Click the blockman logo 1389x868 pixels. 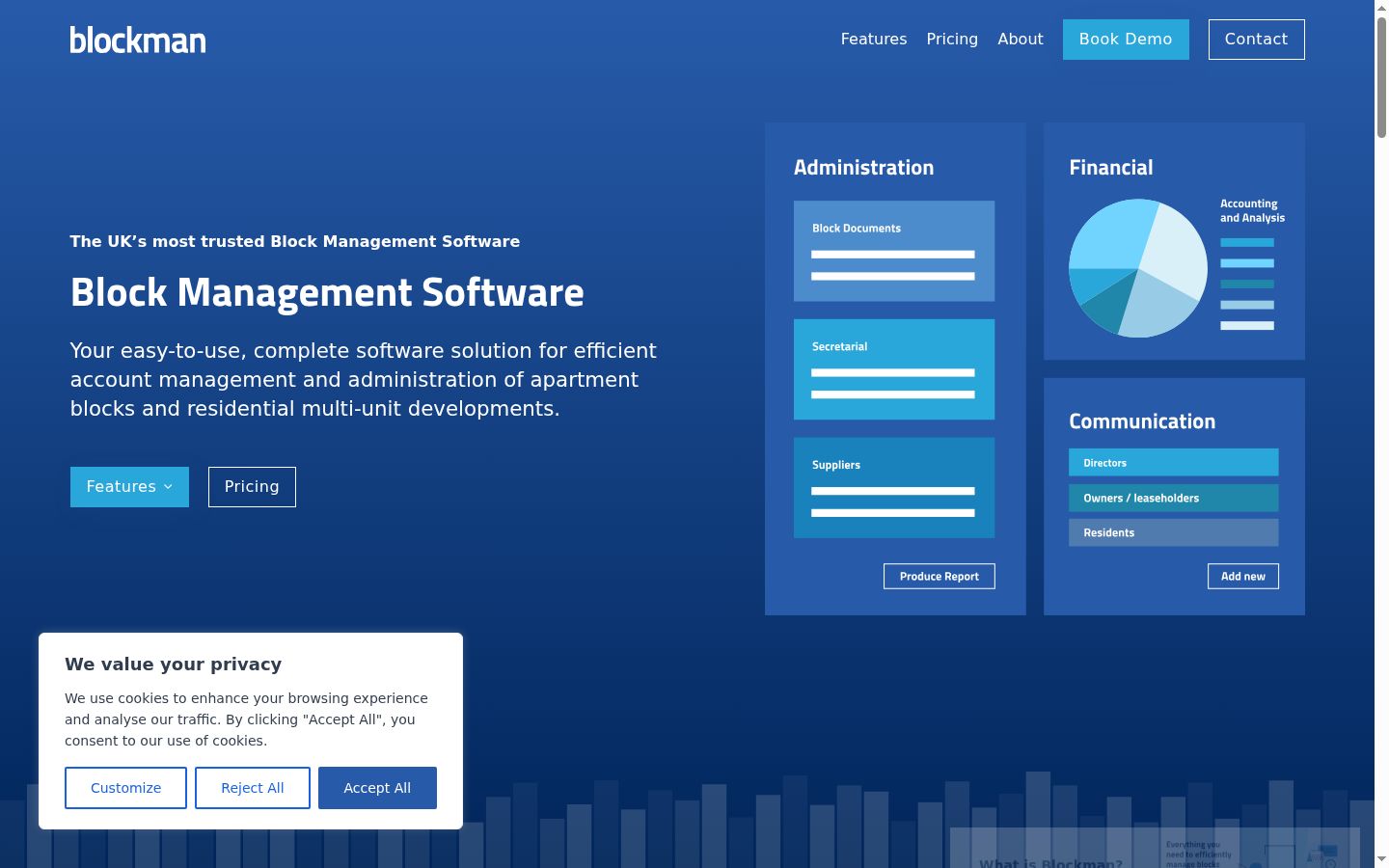[x=138, y=40]
